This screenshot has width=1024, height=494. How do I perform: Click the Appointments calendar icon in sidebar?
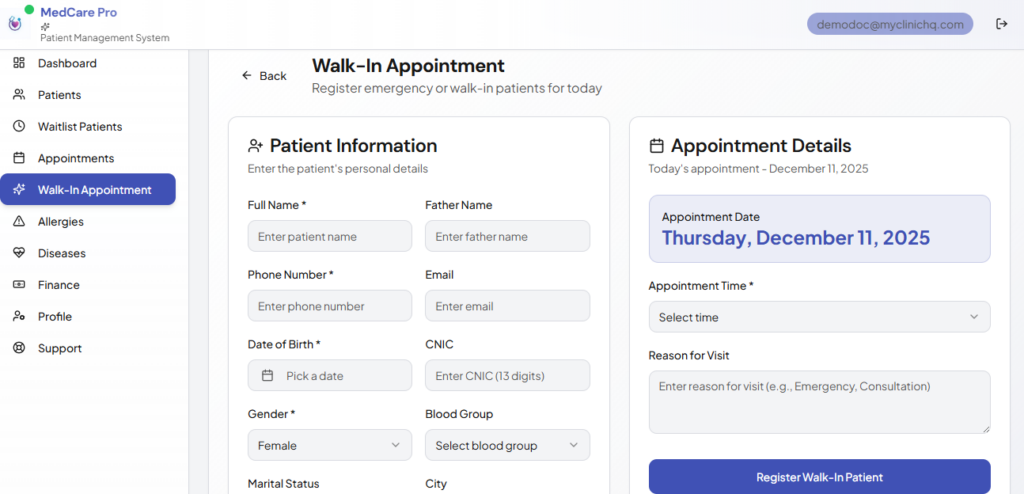(18, 158)
